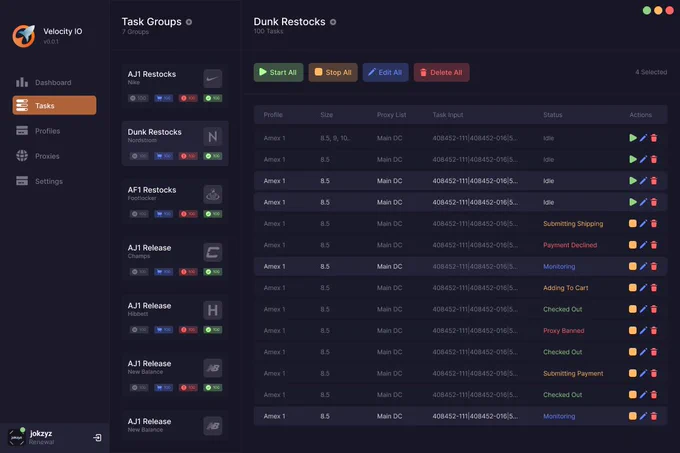This screenshot has width=680, height=453.
Task: Click the Actions column header
Action: point(641,115)
